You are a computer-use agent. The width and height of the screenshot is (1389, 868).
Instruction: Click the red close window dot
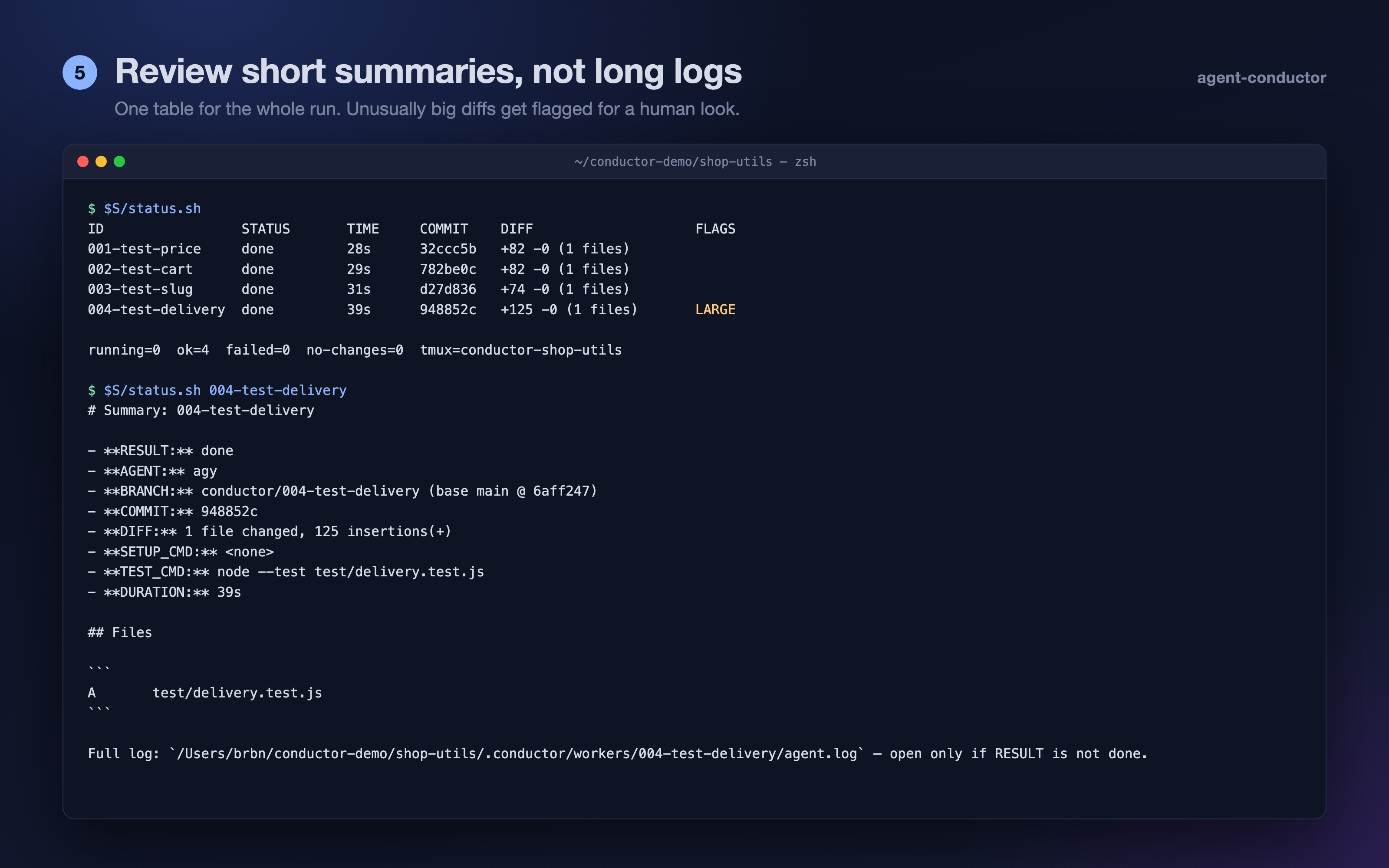[82, 161]
